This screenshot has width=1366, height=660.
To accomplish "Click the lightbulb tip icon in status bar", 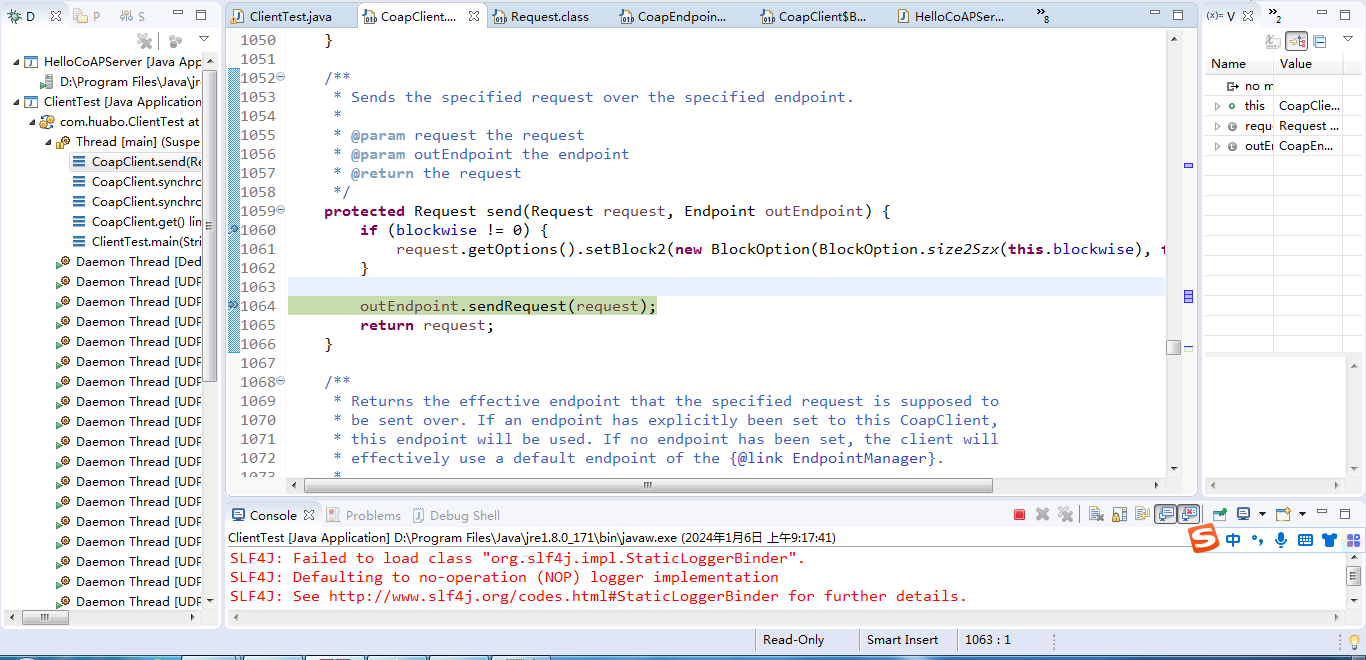I will point(1355,641).
